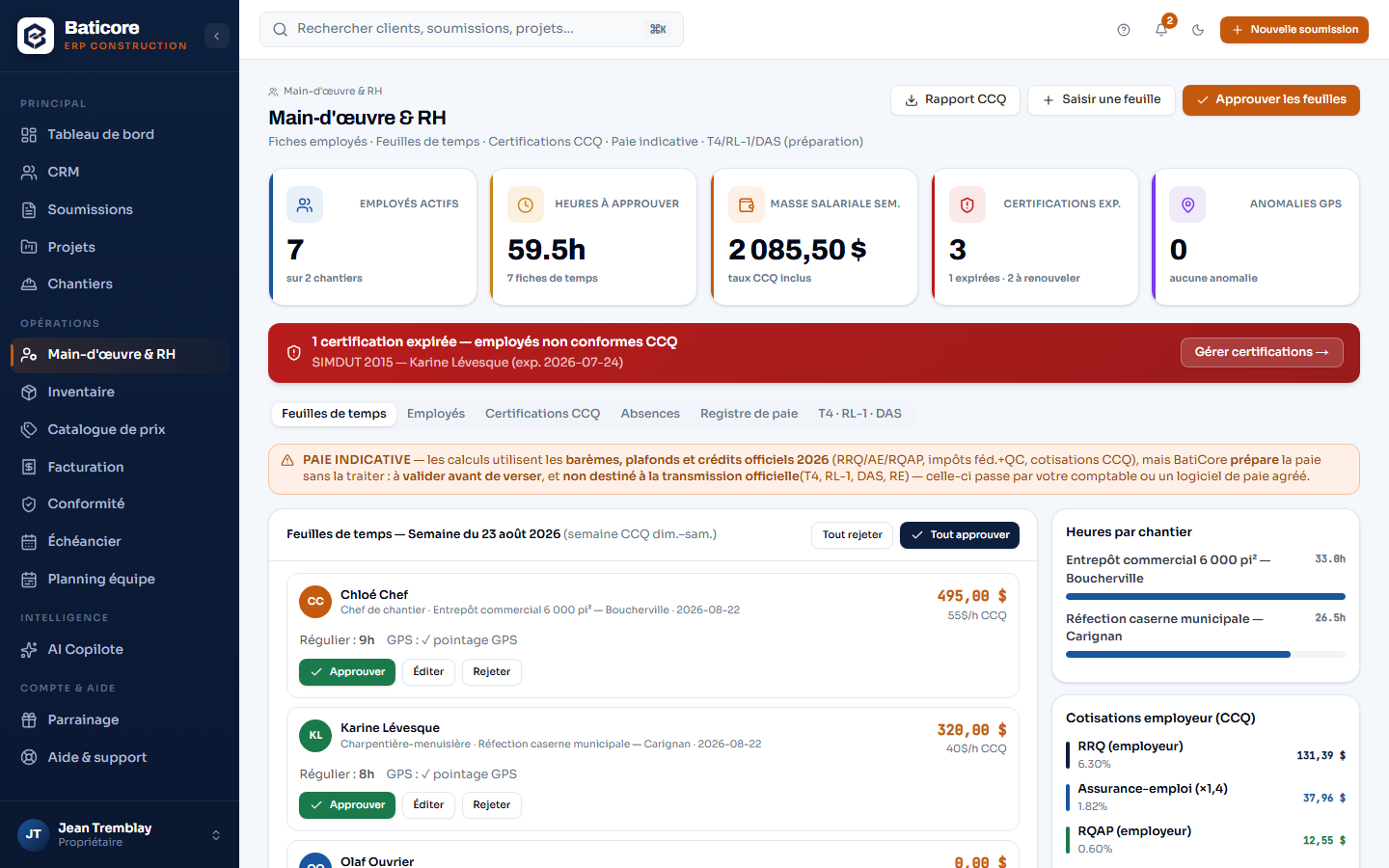1389x868 pixels.
Task: Open Soumissions in sidebar
Action: [x=120, y=209]
